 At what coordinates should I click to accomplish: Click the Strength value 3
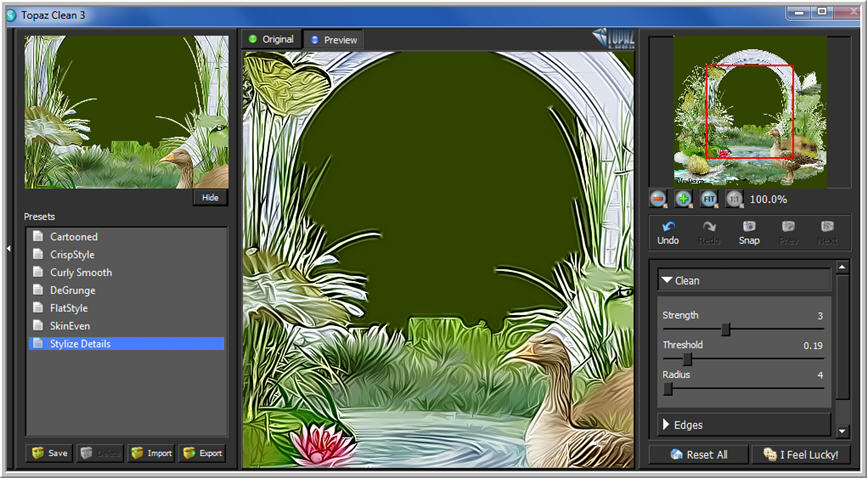820,316
